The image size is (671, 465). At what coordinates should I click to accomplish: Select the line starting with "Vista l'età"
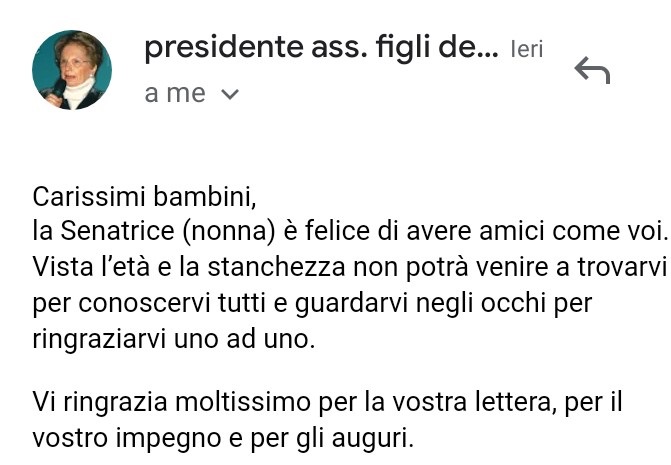tap(350, 267)
